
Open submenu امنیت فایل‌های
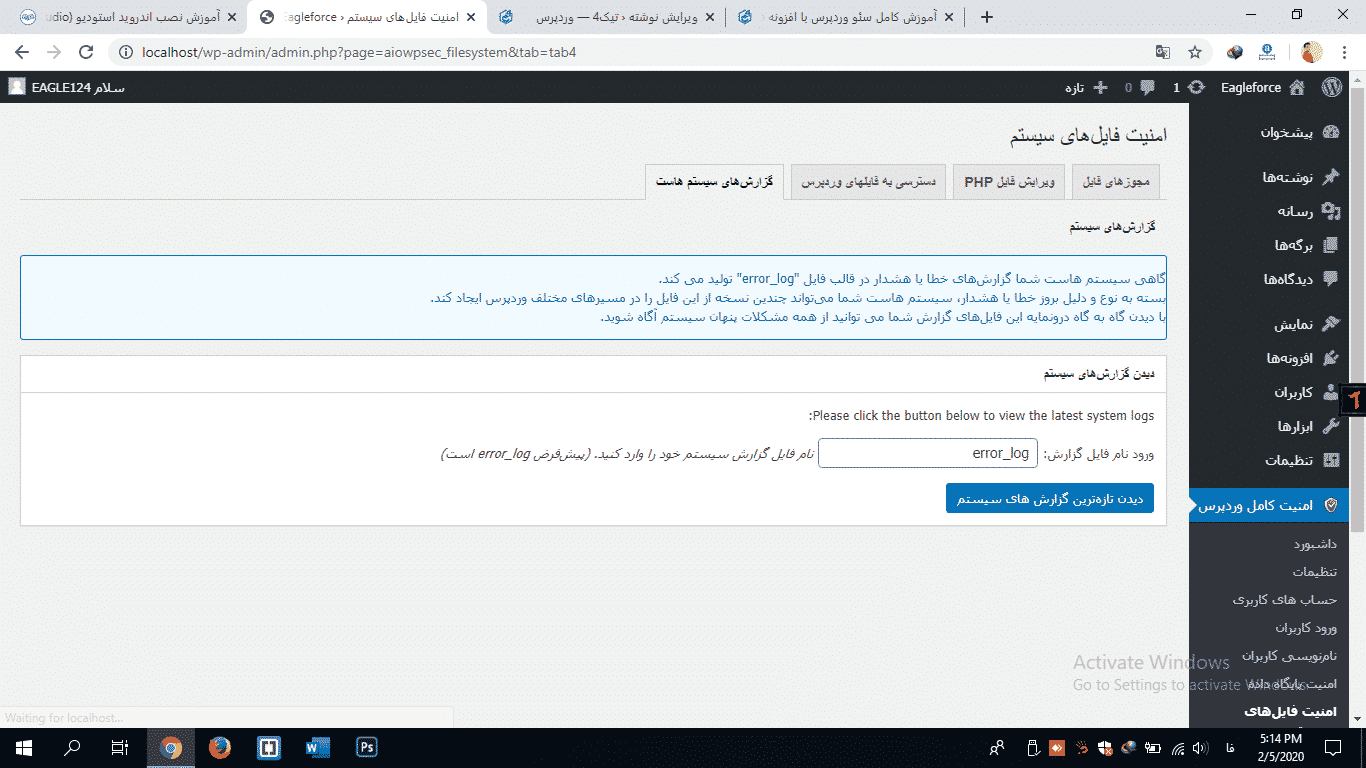[x=1291, y=712]
